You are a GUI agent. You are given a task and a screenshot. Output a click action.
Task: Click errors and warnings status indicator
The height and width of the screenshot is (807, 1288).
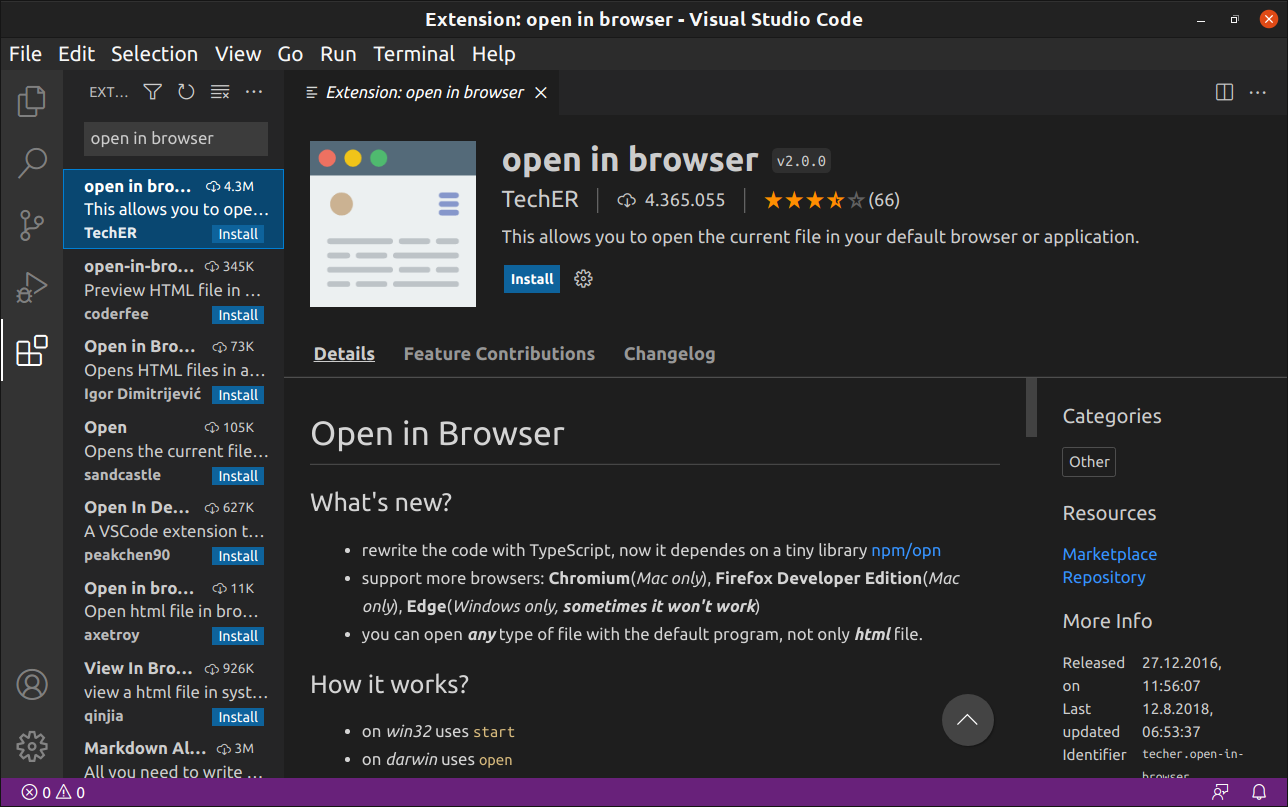pyautogui.click(x=53, y=793)
